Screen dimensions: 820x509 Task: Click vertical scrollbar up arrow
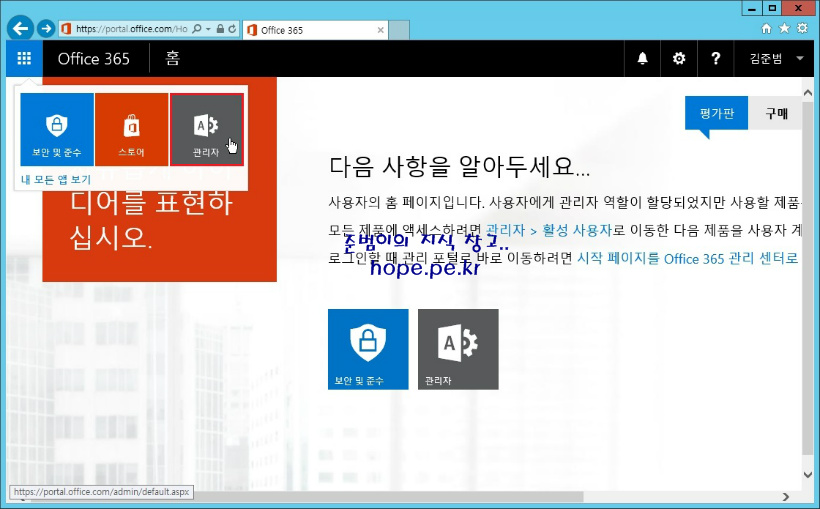[x=807, y=93]
